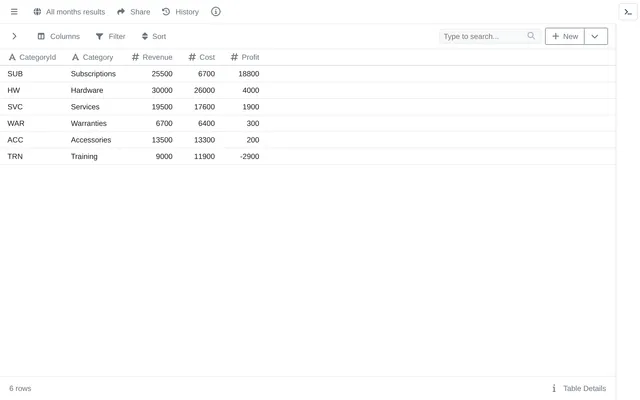Image resolution: width=640 pixels, height=400 pixels.
Task: Expand the left sidebar chevron
Action: pyautogui.click(x=14, y=36)
